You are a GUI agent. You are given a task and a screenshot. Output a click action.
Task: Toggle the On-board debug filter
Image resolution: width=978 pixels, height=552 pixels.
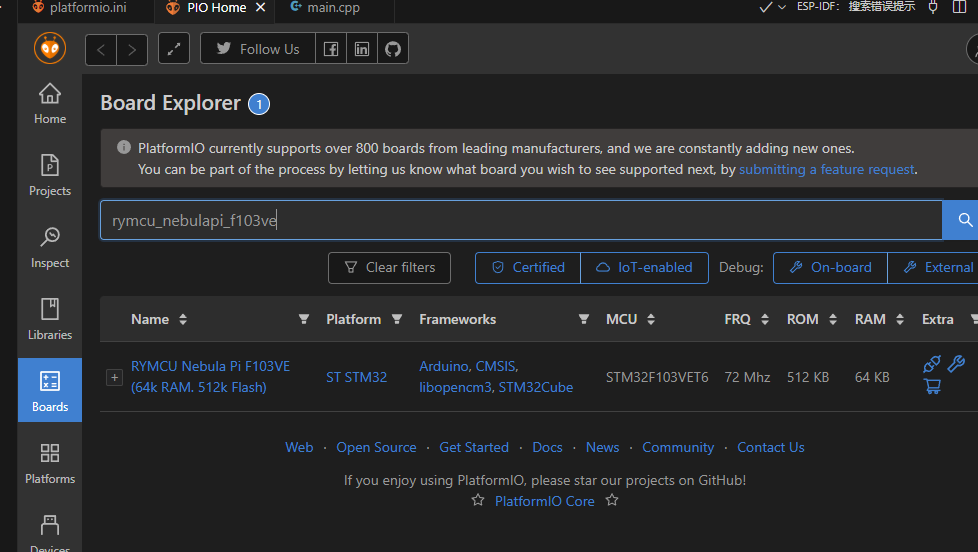point(830,268)
